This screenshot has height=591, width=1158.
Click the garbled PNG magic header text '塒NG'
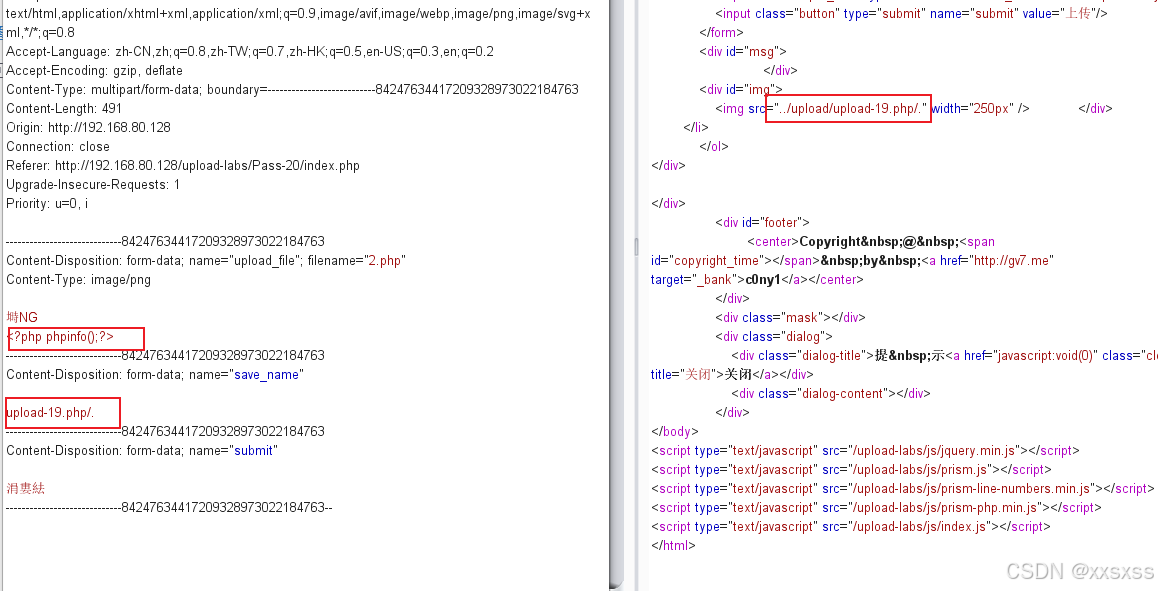click(x=22, y=318)
